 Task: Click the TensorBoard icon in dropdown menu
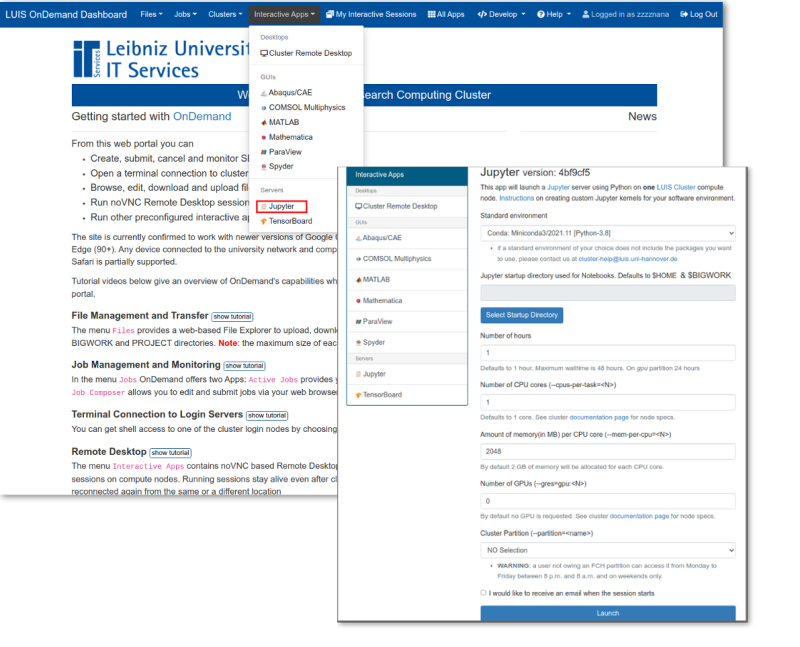click(x=264, y=221)
